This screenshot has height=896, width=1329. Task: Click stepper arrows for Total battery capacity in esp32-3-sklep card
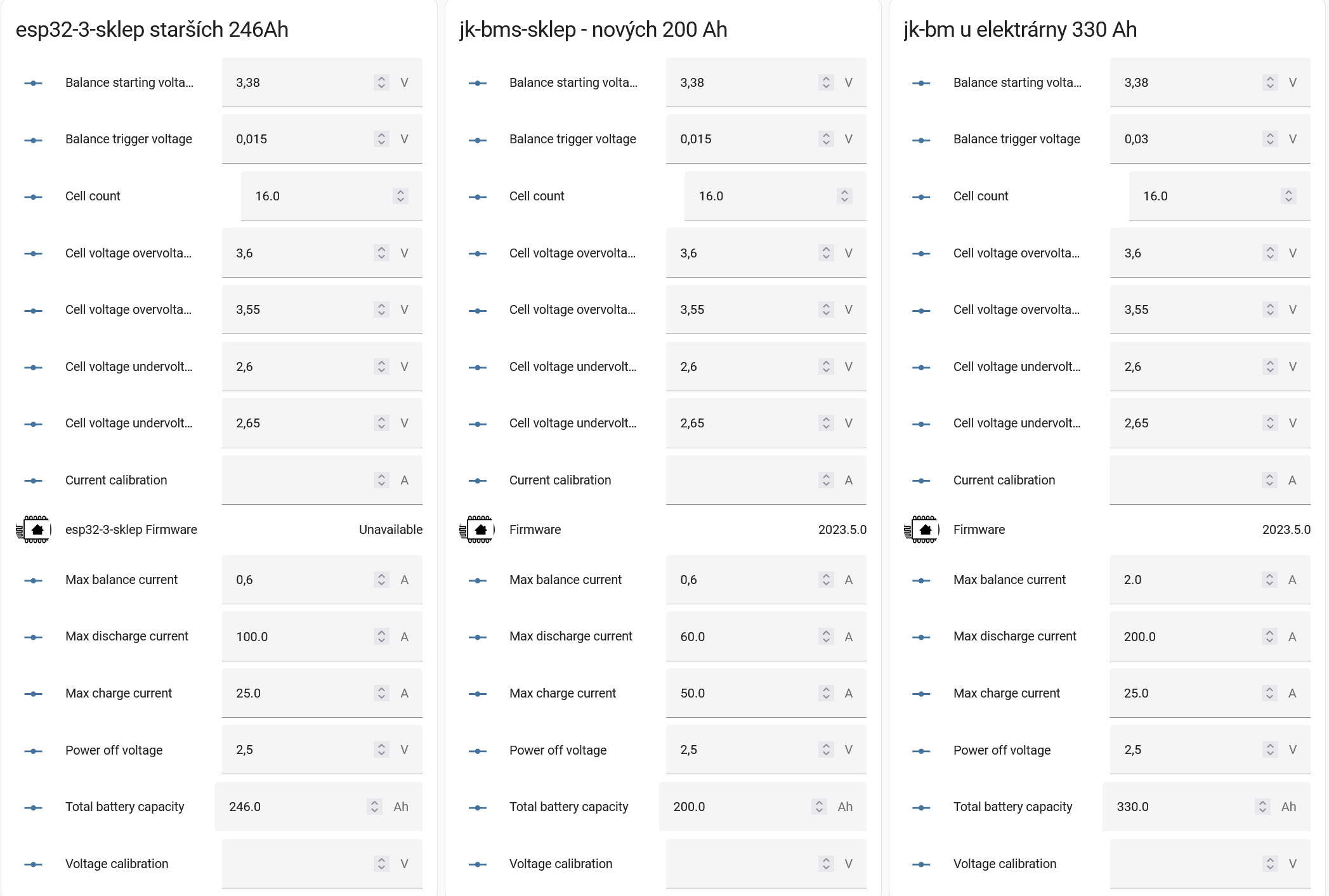(374, 807)
